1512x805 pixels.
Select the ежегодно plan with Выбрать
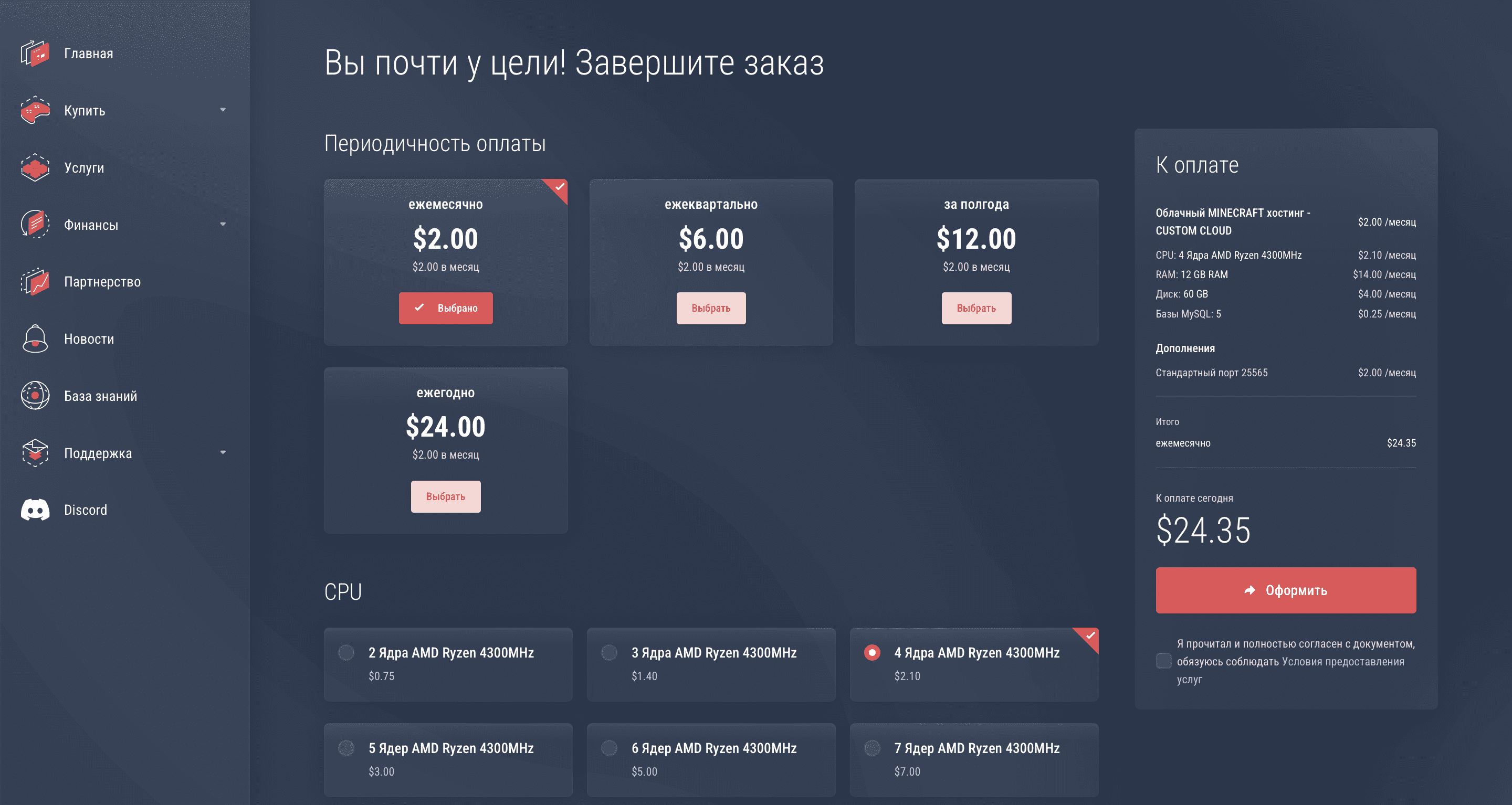pyautogui.click(x=446, y=496)
